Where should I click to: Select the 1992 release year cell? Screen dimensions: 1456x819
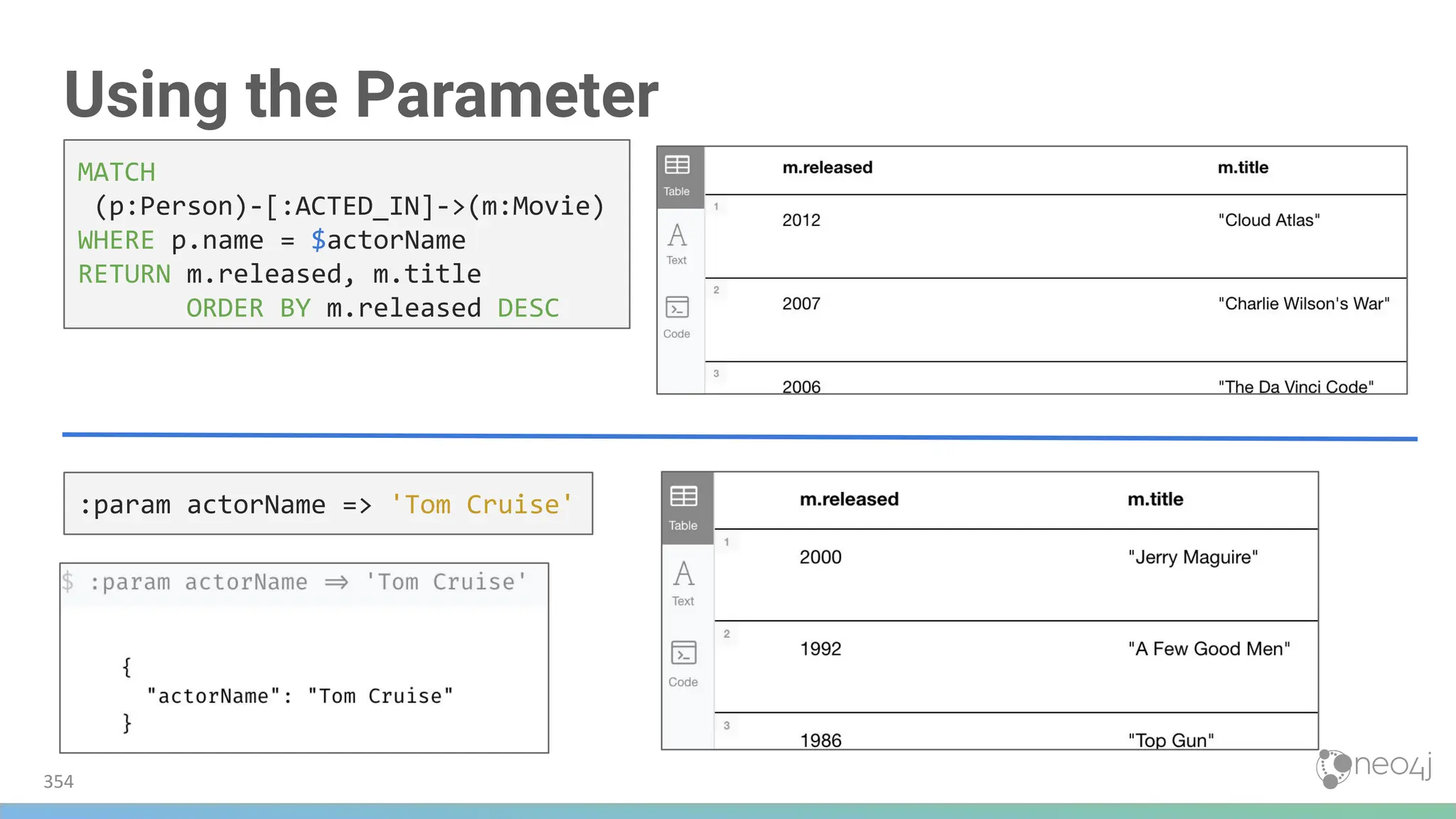click(x=820, y=648)
